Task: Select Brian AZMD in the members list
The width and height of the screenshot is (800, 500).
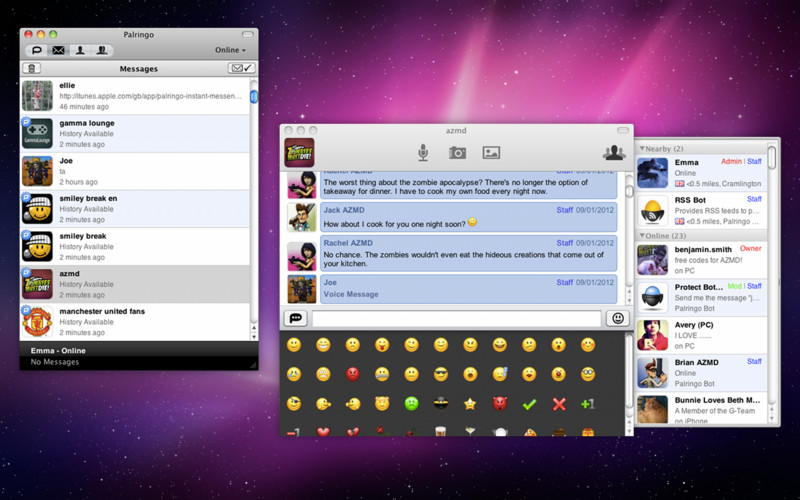Action: click(701, 373)
